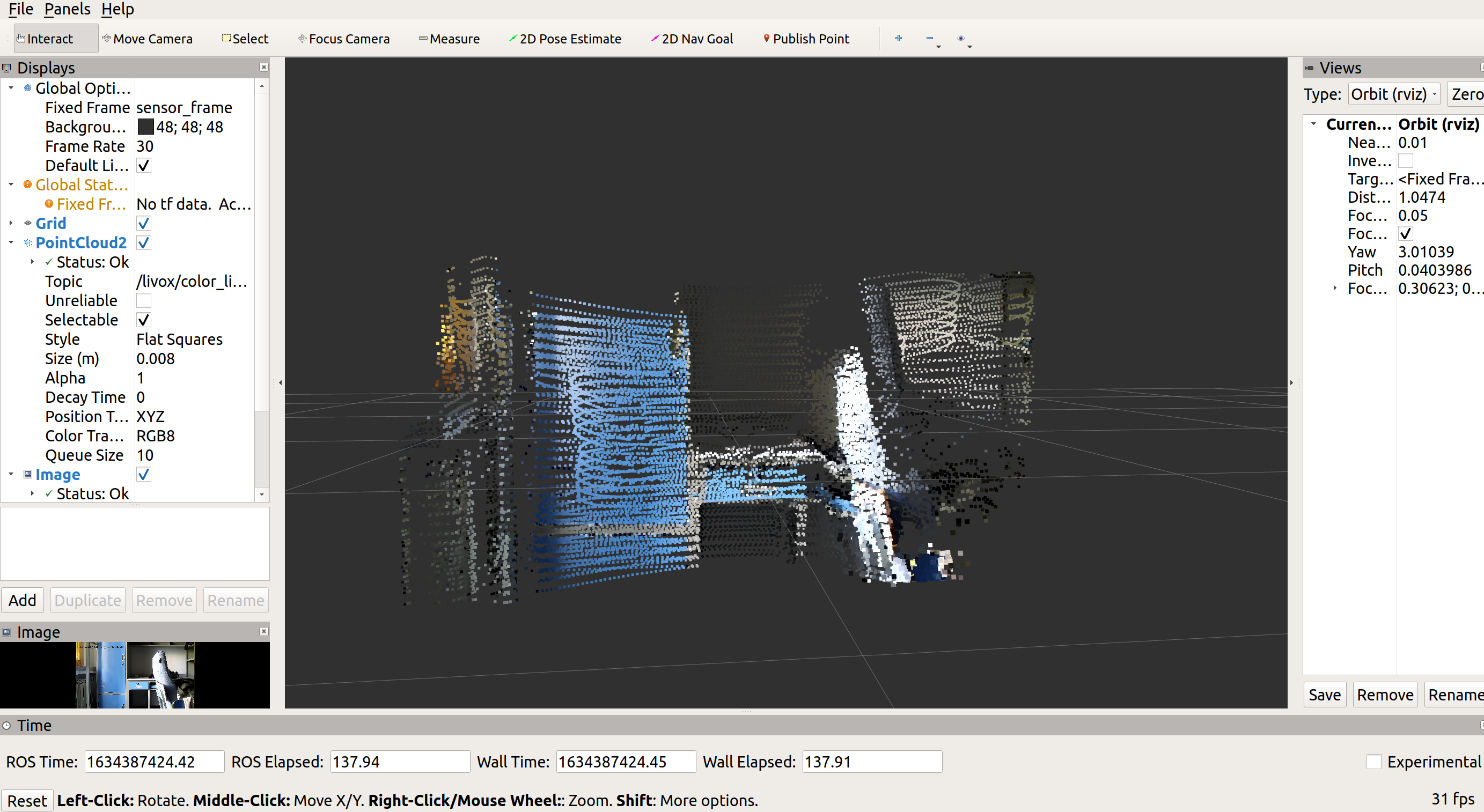Viewport: 1484px width, 812px height.
Task: Disable the Grid display checkbox
Action: (x=143, y=224)
